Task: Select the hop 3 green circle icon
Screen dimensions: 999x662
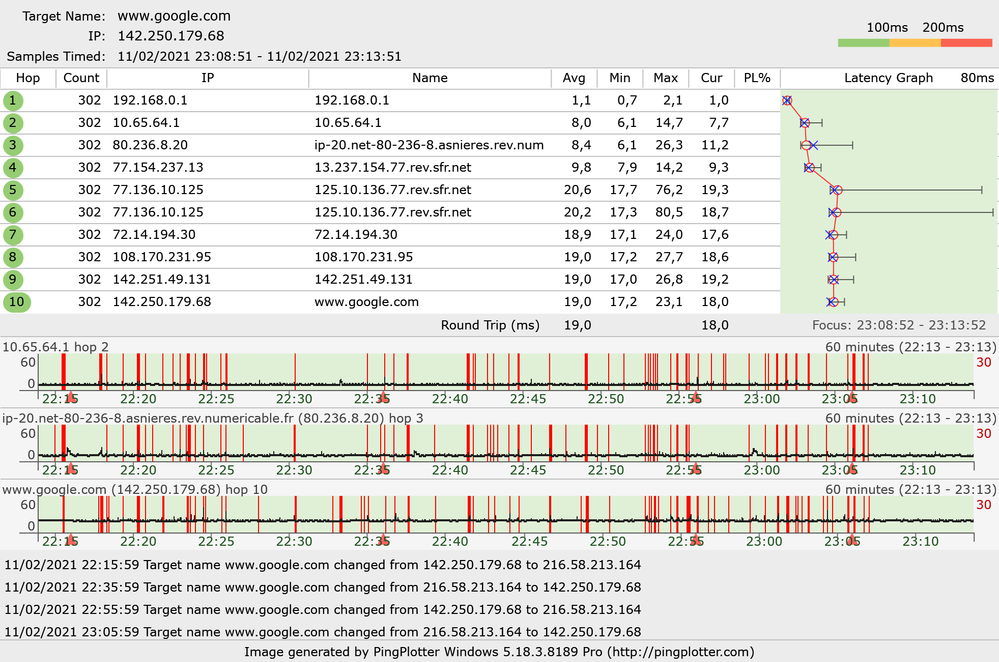Action: click(x=13, y=145)
